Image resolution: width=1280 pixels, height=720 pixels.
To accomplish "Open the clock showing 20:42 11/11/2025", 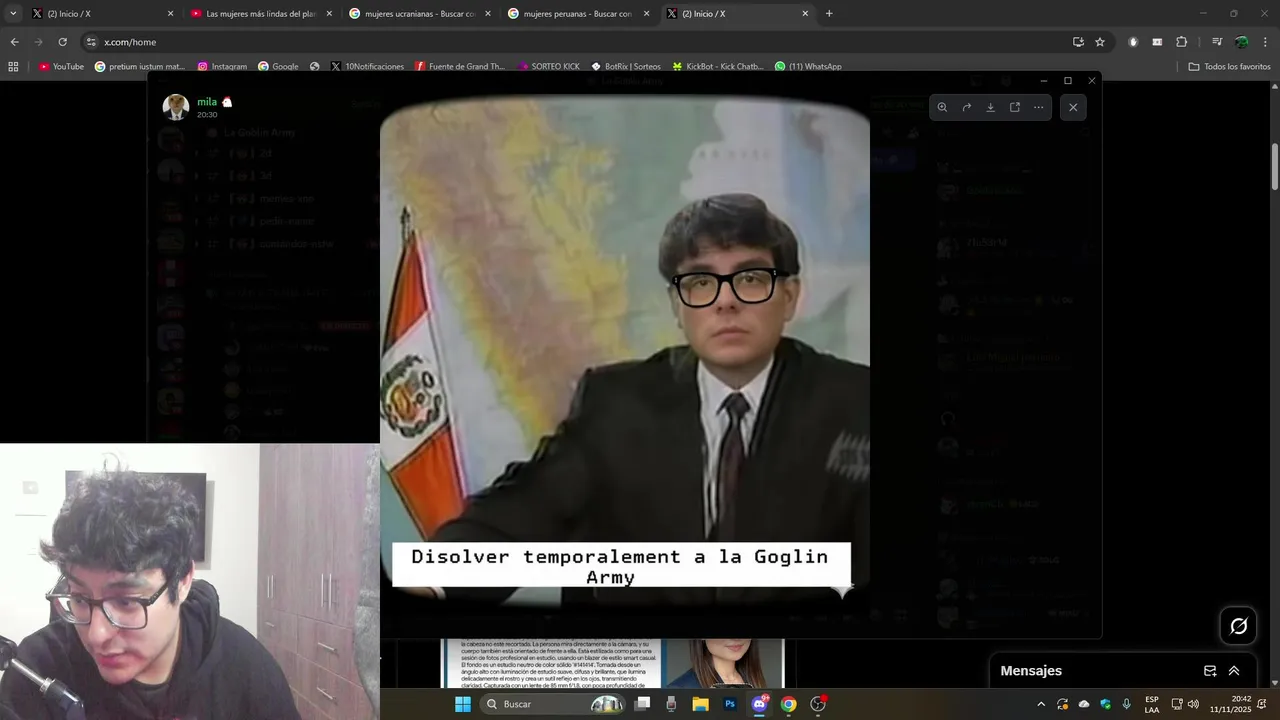I will point(1230,704).
